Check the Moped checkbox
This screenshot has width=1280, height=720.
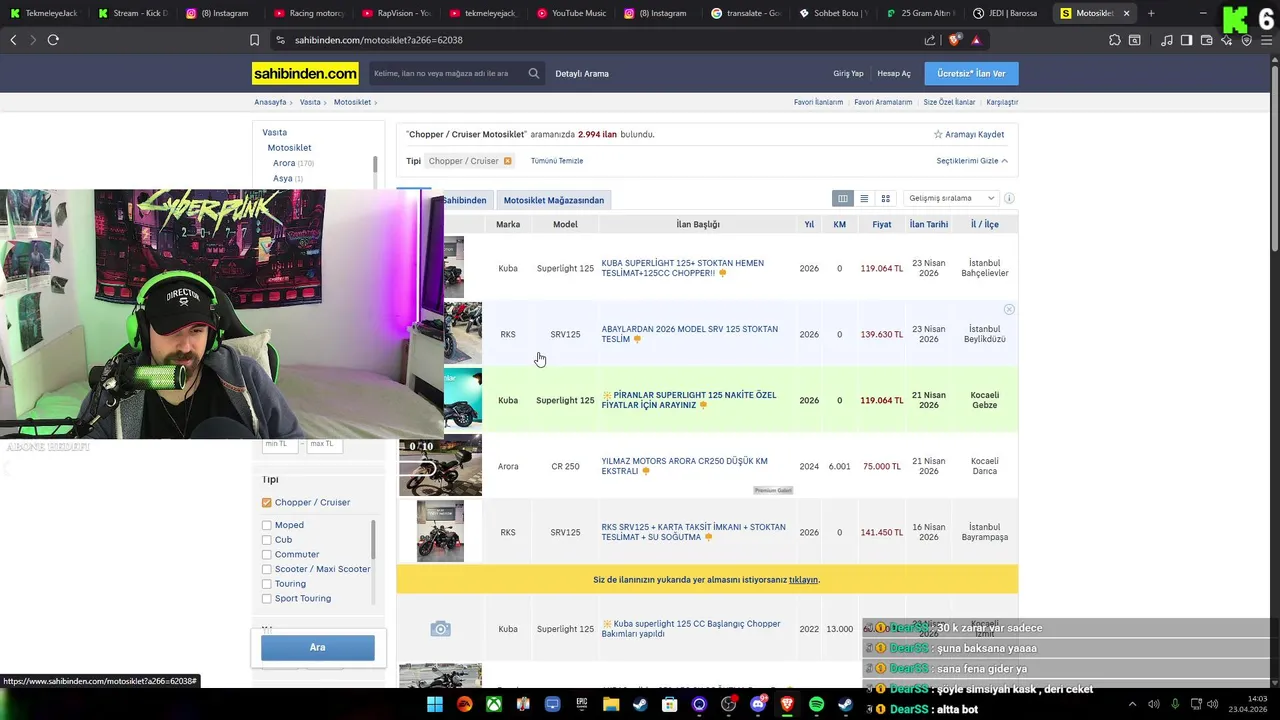click(x=267, y=525)
